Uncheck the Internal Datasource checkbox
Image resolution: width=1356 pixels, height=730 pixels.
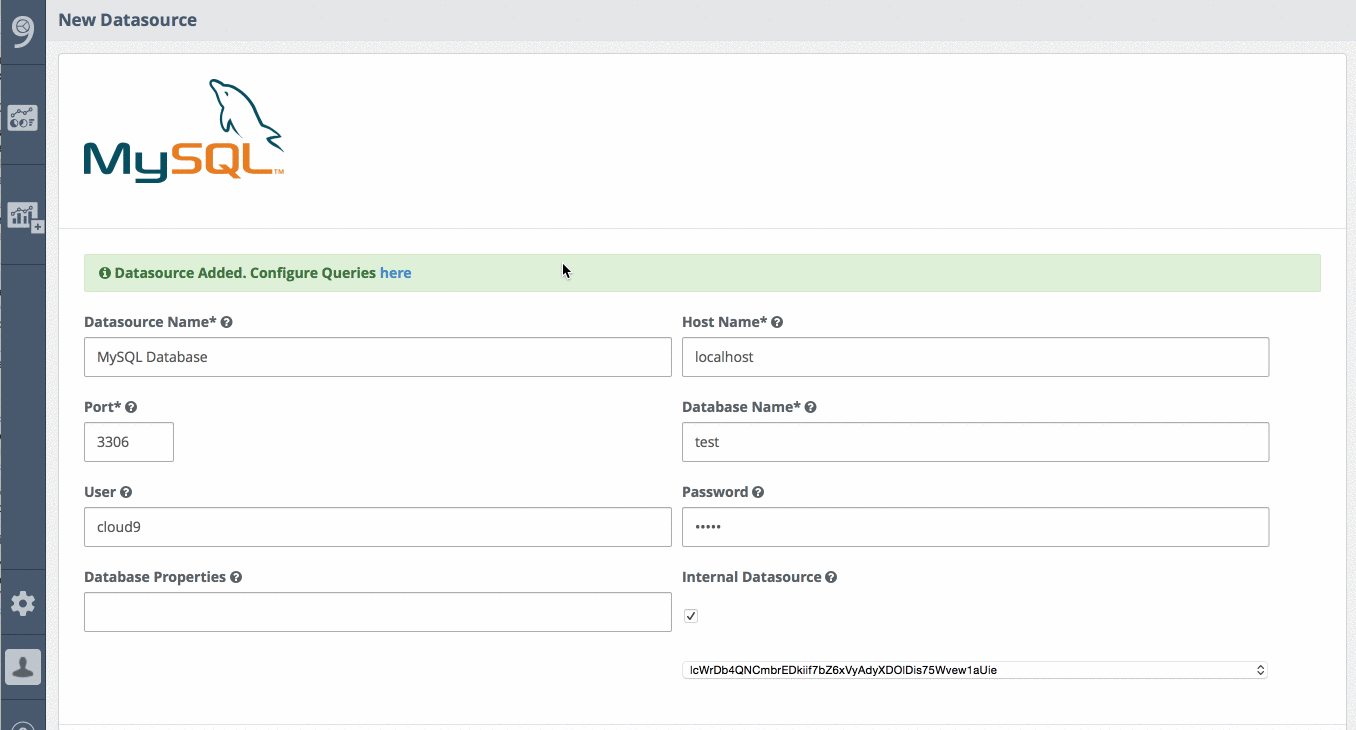tap(690, 616)
